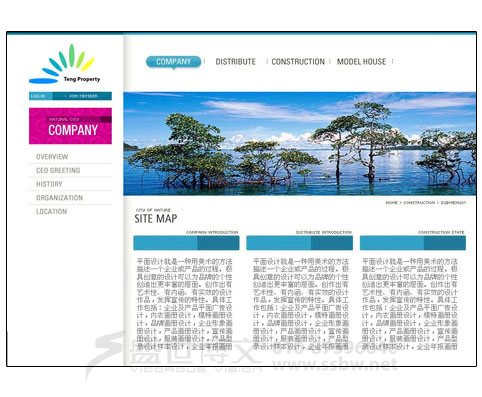Go to the LOCATION page
This screenshot has width=482, height=397.
point(51,211)
